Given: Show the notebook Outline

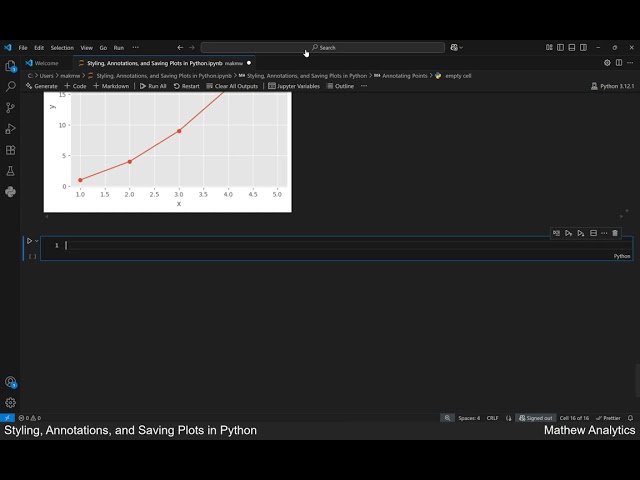Looking at the screenshot, I should coord(340,86).
